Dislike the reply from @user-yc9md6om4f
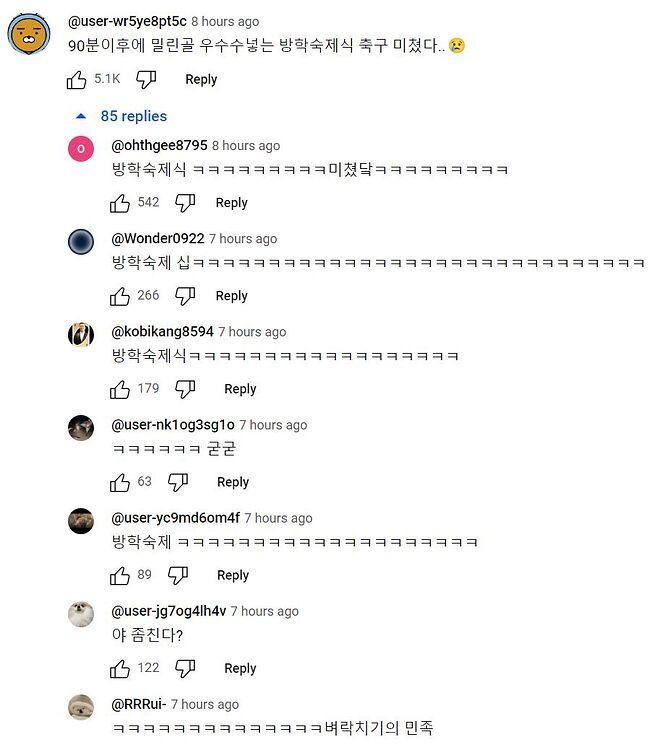Screen dimensions: 660x750 [x=178, y=575]
